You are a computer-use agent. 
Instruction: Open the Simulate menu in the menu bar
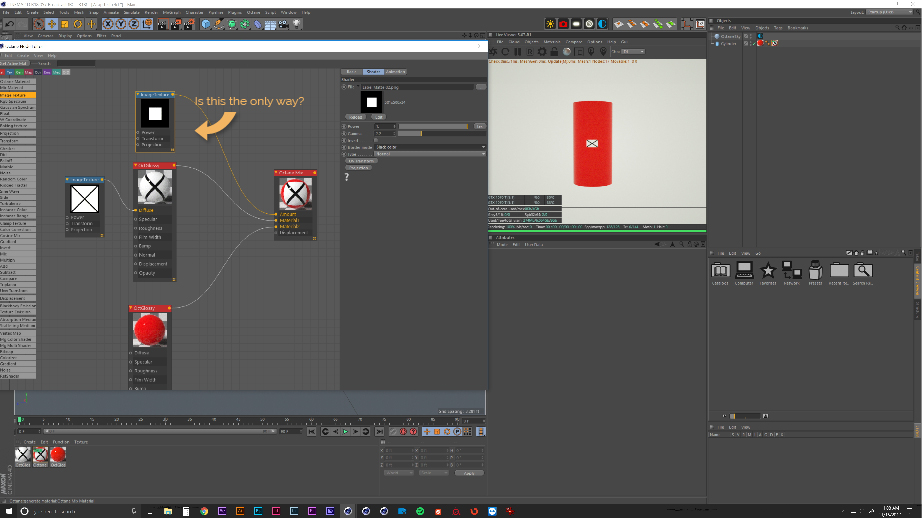pos(133,12)
